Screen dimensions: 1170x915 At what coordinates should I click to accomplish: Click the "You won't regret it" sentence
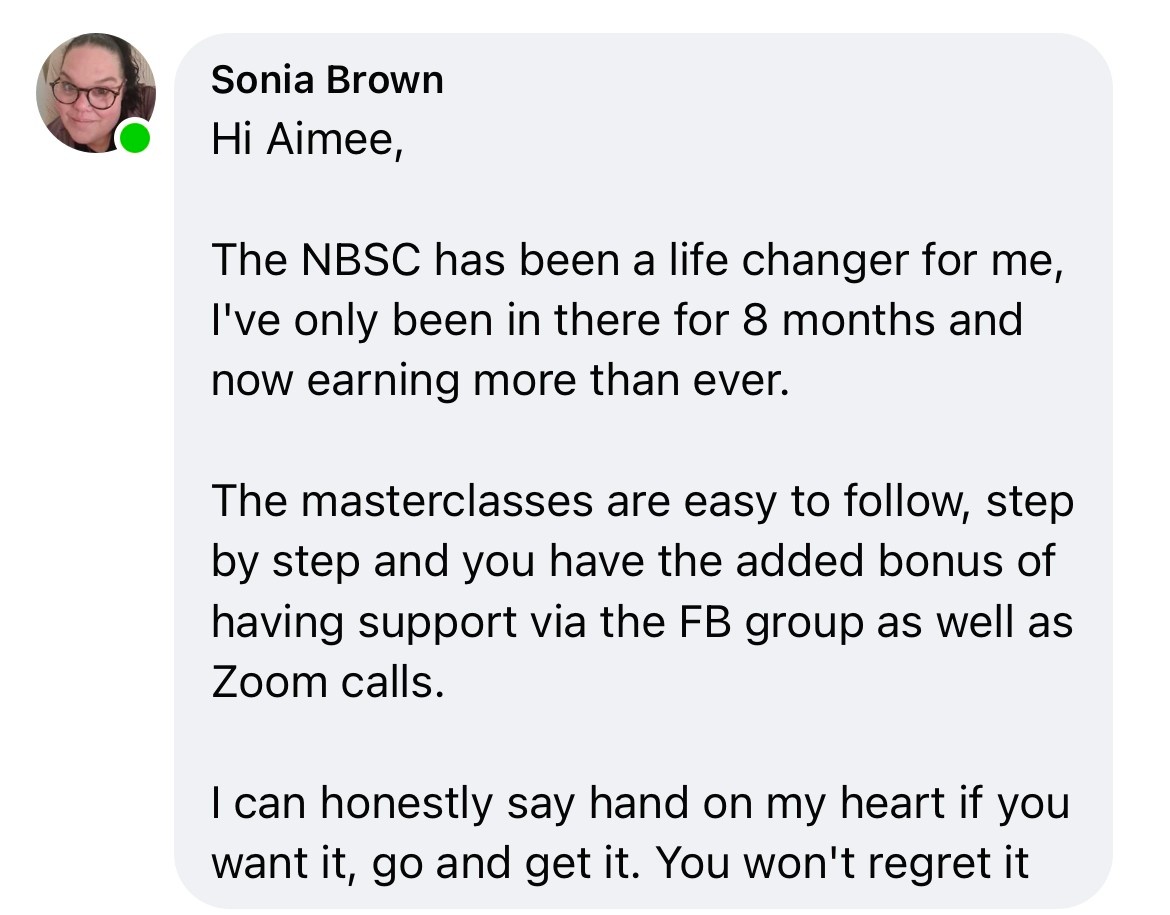(842, 863)
